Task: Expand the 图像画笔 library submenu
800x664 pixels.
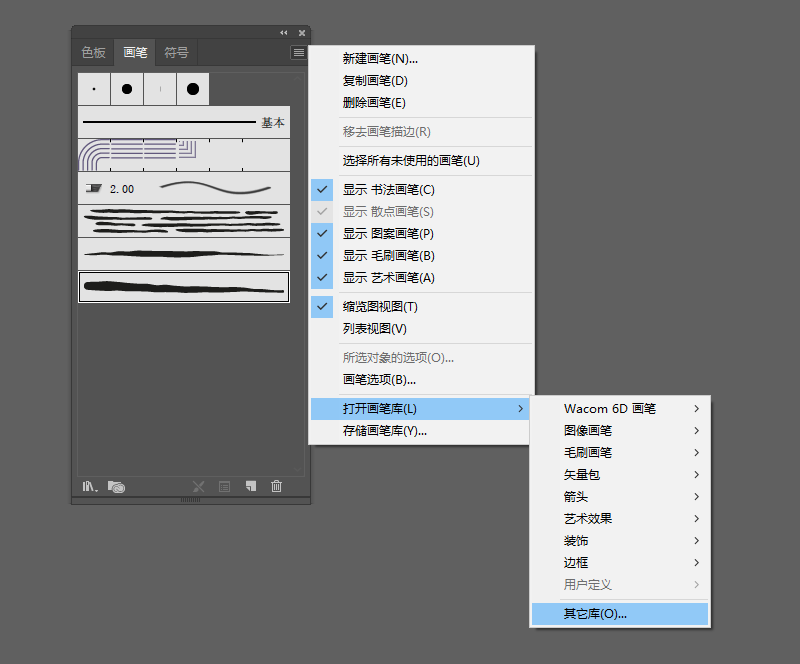Action: click(x=620, y=431)
